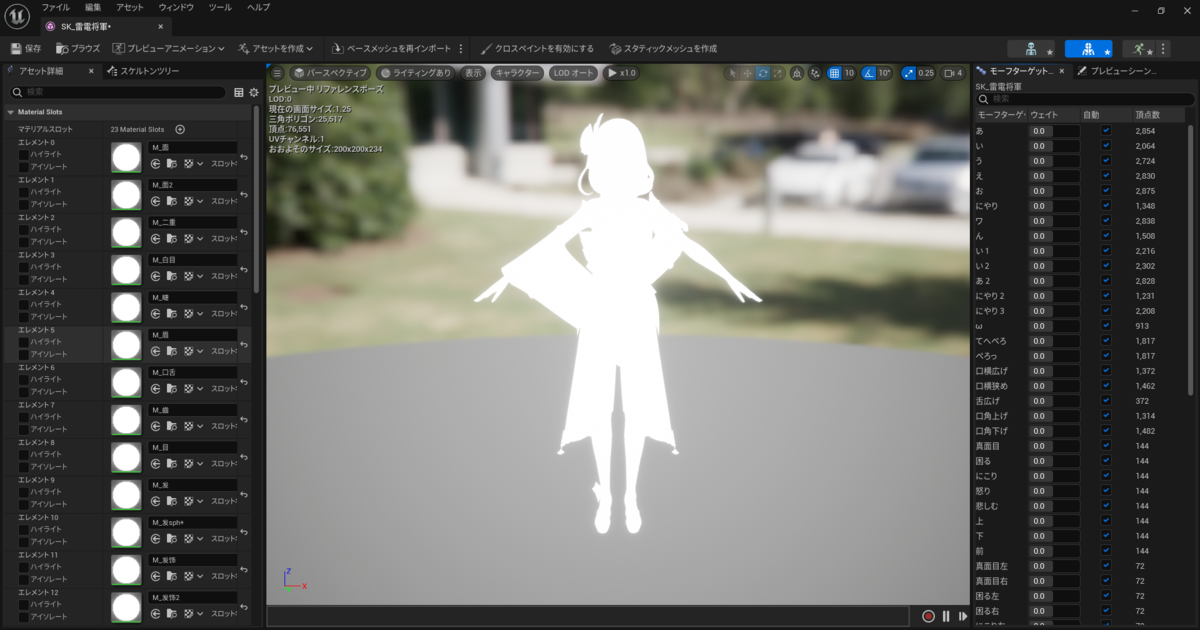Viewport: 1200px width, 630px height.
Task: Open the ヘルプ menu
Action: click(x=258, y=7)
